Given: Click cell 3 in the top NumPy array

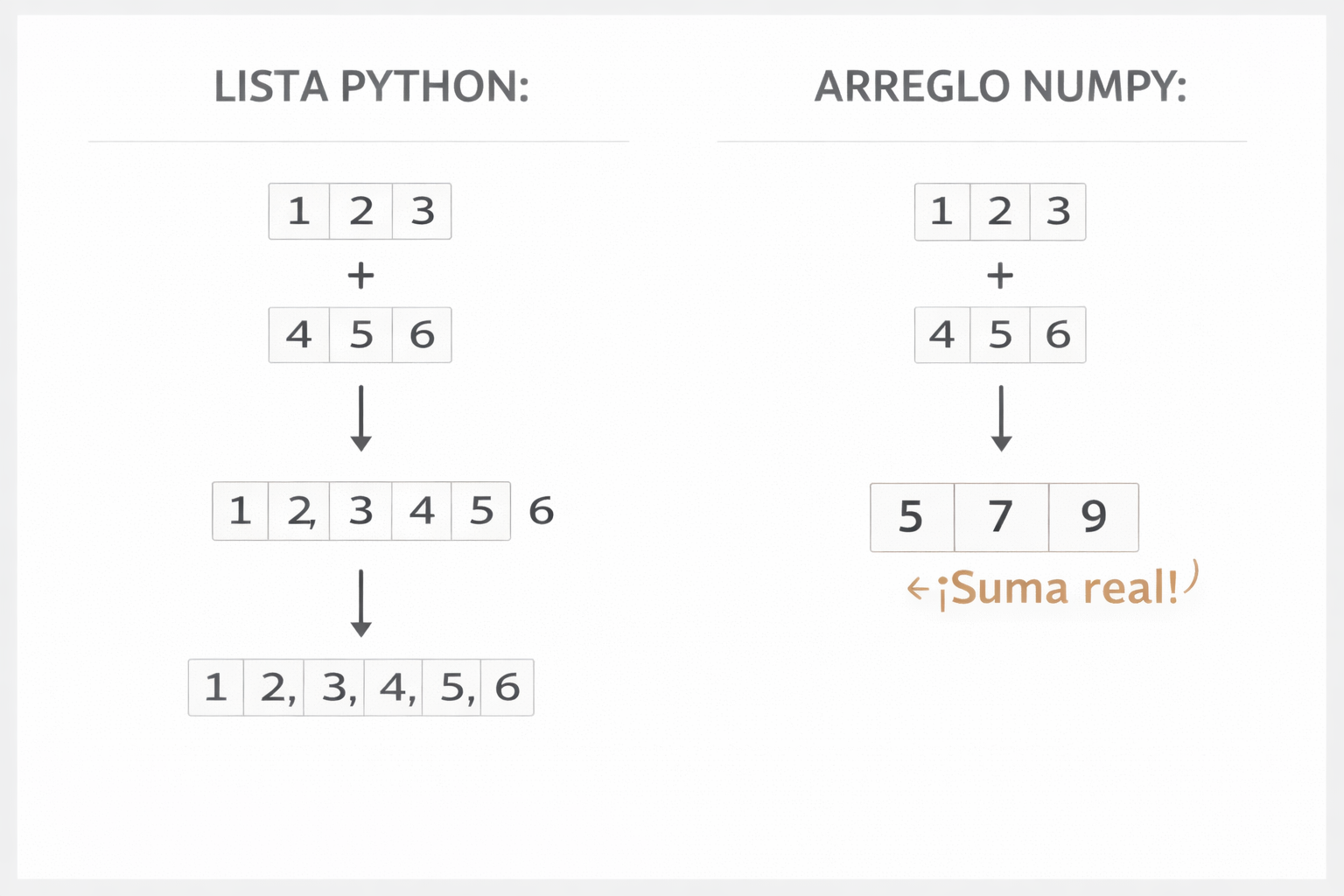Looking at the screenshot, I should point(1059,212).
